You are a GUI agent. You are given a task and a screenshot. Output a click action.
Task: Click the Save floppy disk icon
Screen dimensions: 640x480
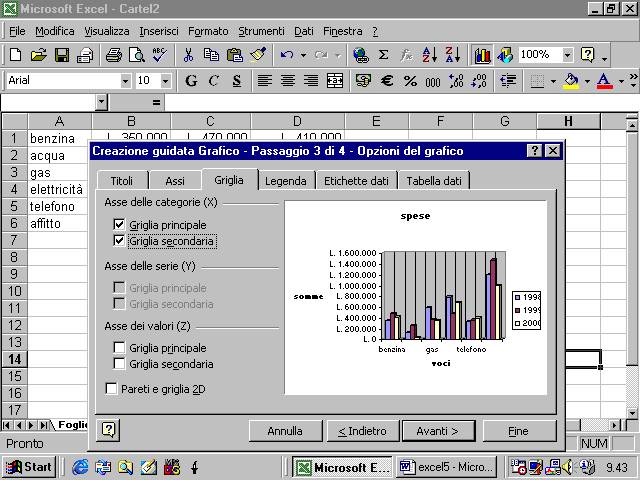(62, 55)
